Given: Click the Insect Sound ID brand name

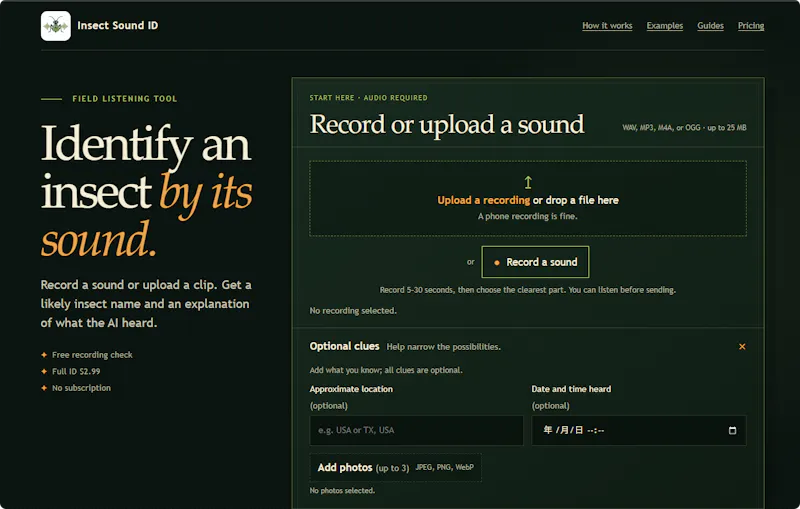Looking at the screenshot, I should tap(118, 26).
